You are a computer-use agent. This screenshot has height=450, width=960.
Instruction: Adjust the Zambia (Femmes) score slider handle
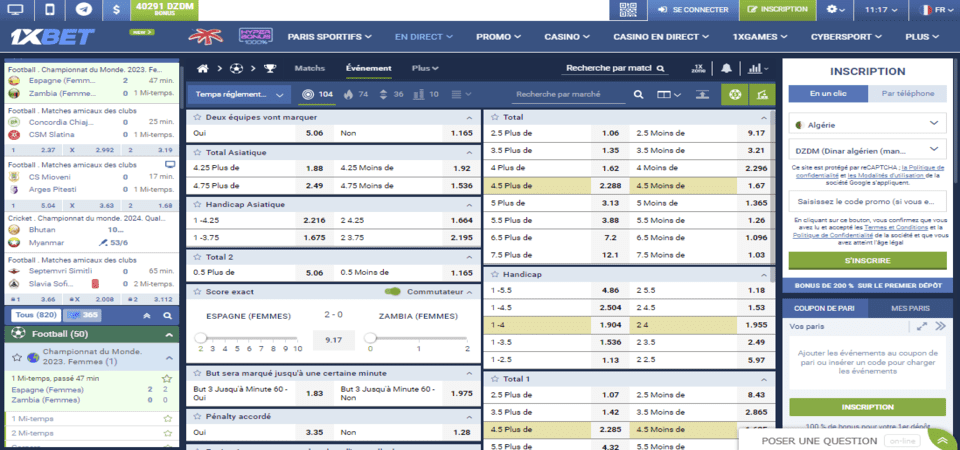[x=370, y=337]
